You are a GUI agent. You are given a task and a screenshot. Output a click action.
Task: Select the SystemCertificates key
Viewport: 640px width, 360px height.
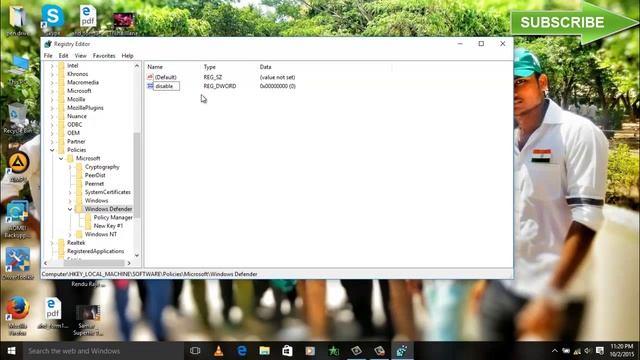coord(108,192)
